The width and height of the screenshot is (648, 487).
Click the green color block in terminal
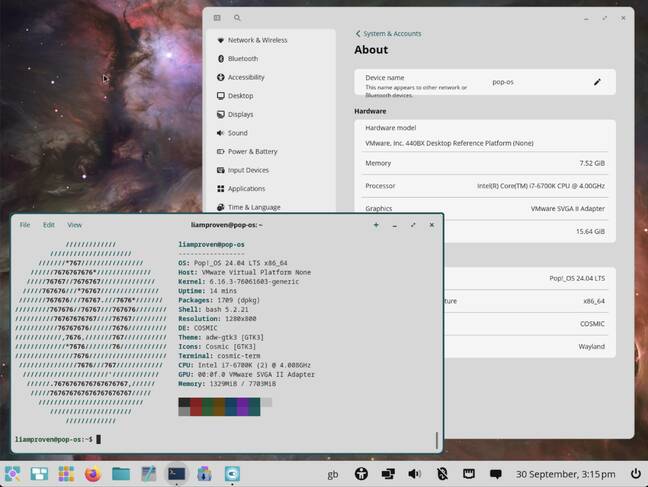click(x=207, y=407)
